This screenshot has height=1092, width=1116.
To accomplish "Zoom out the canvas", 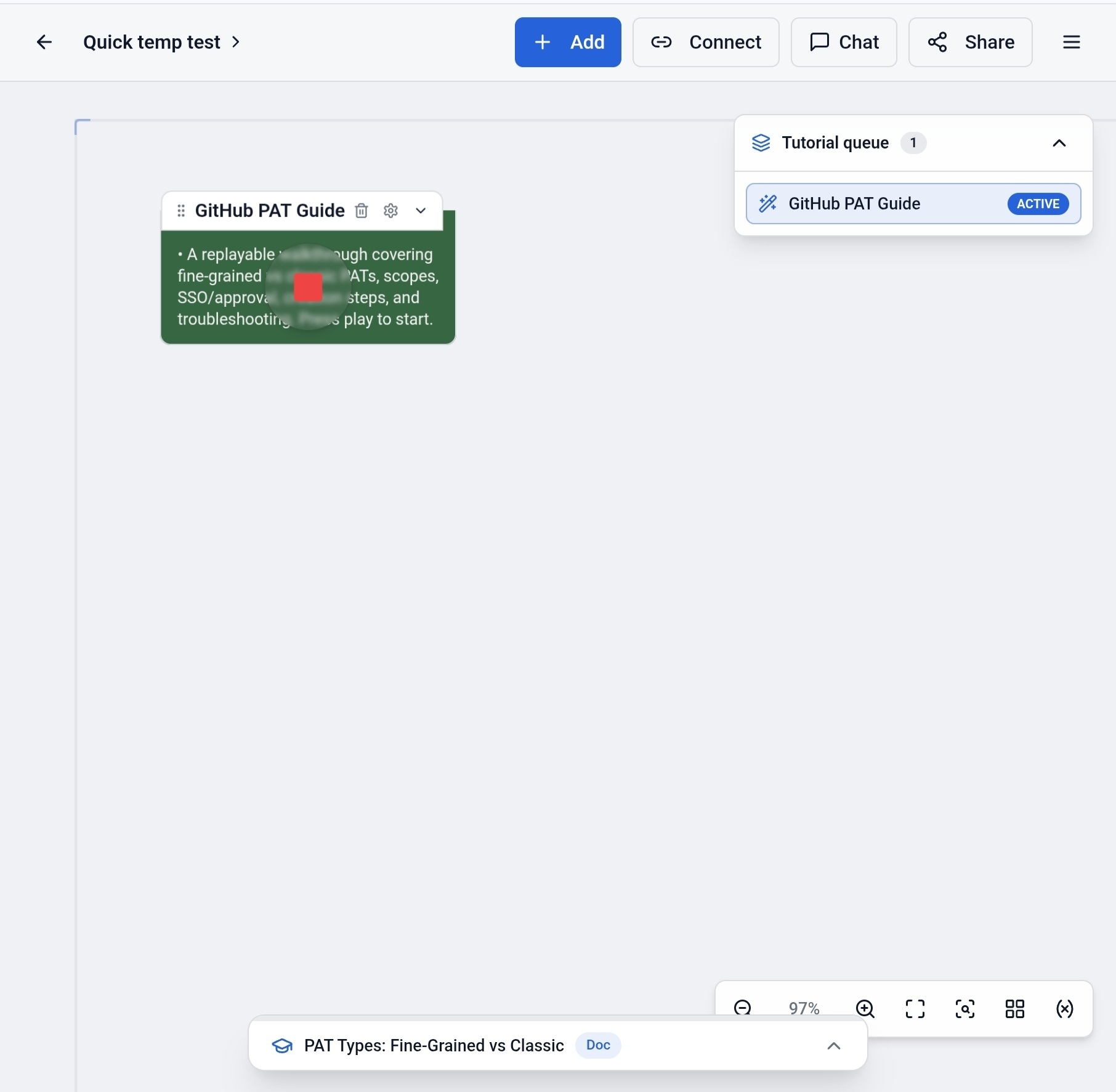I will (743, 1008).
